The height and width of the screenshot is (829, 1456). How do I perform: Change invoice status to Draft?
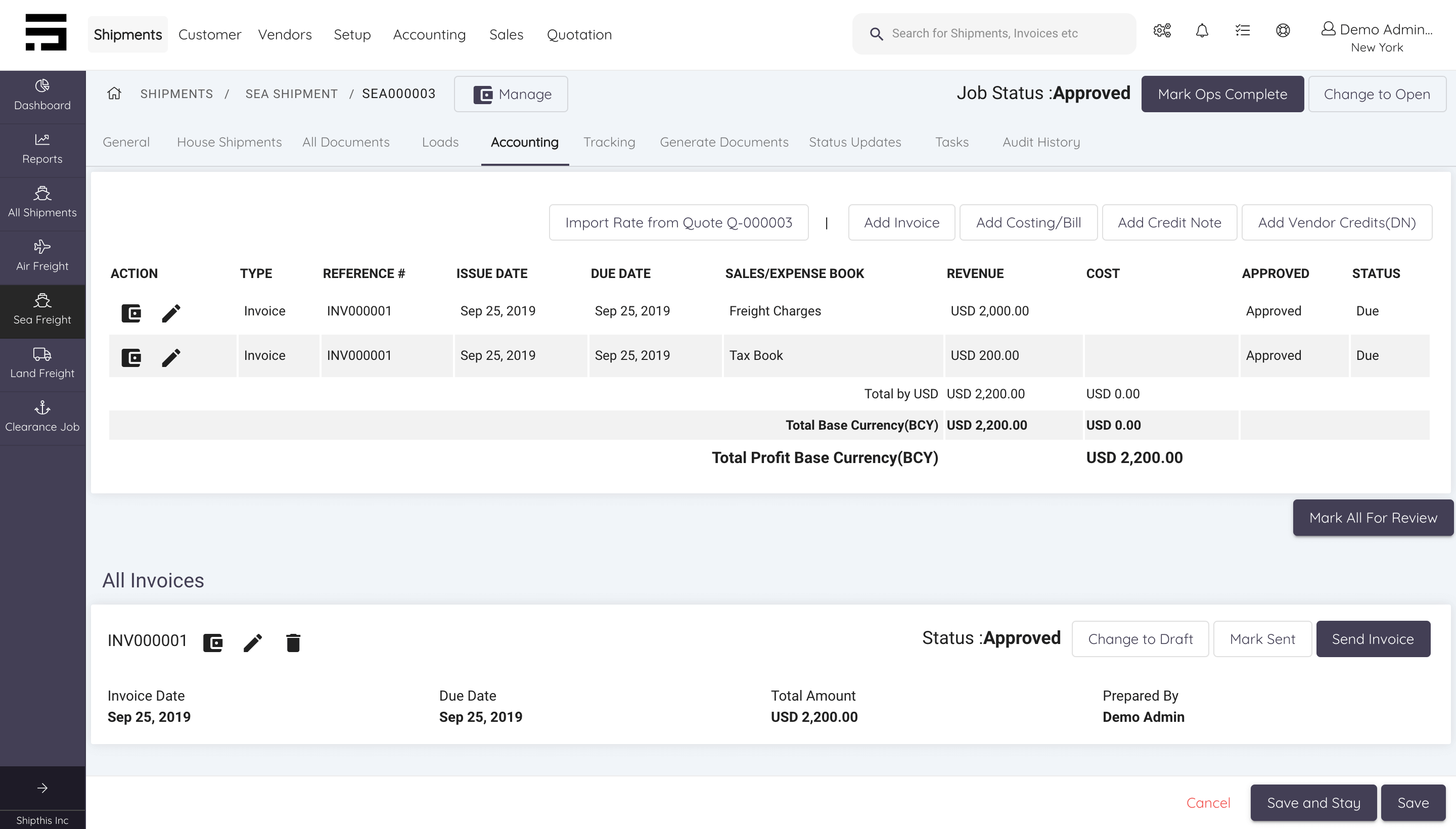[x=1141, y=638]
